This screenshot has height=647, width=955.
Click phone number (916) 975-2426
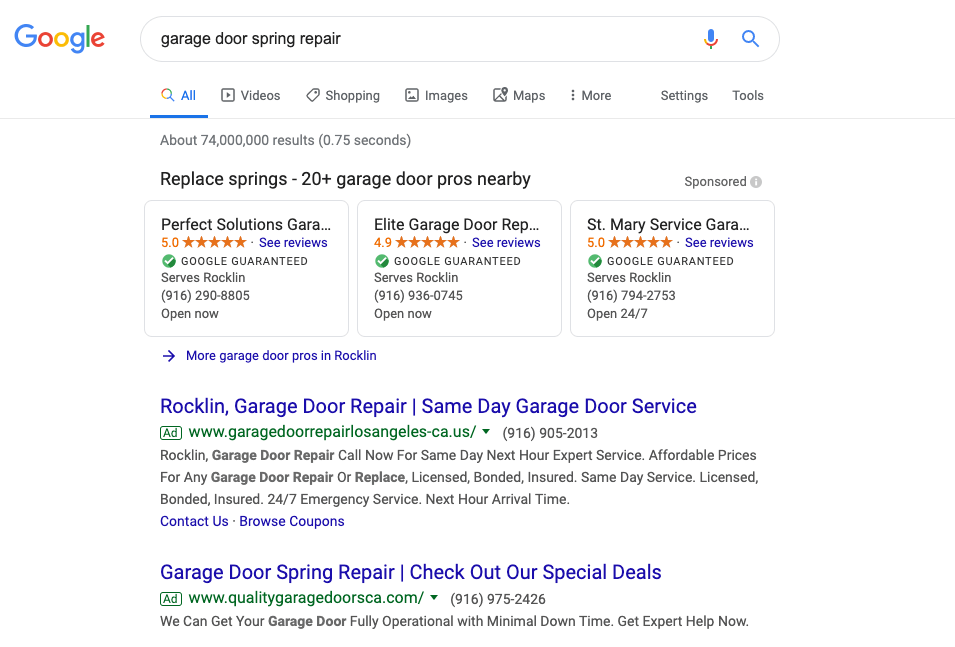[498, 599]
